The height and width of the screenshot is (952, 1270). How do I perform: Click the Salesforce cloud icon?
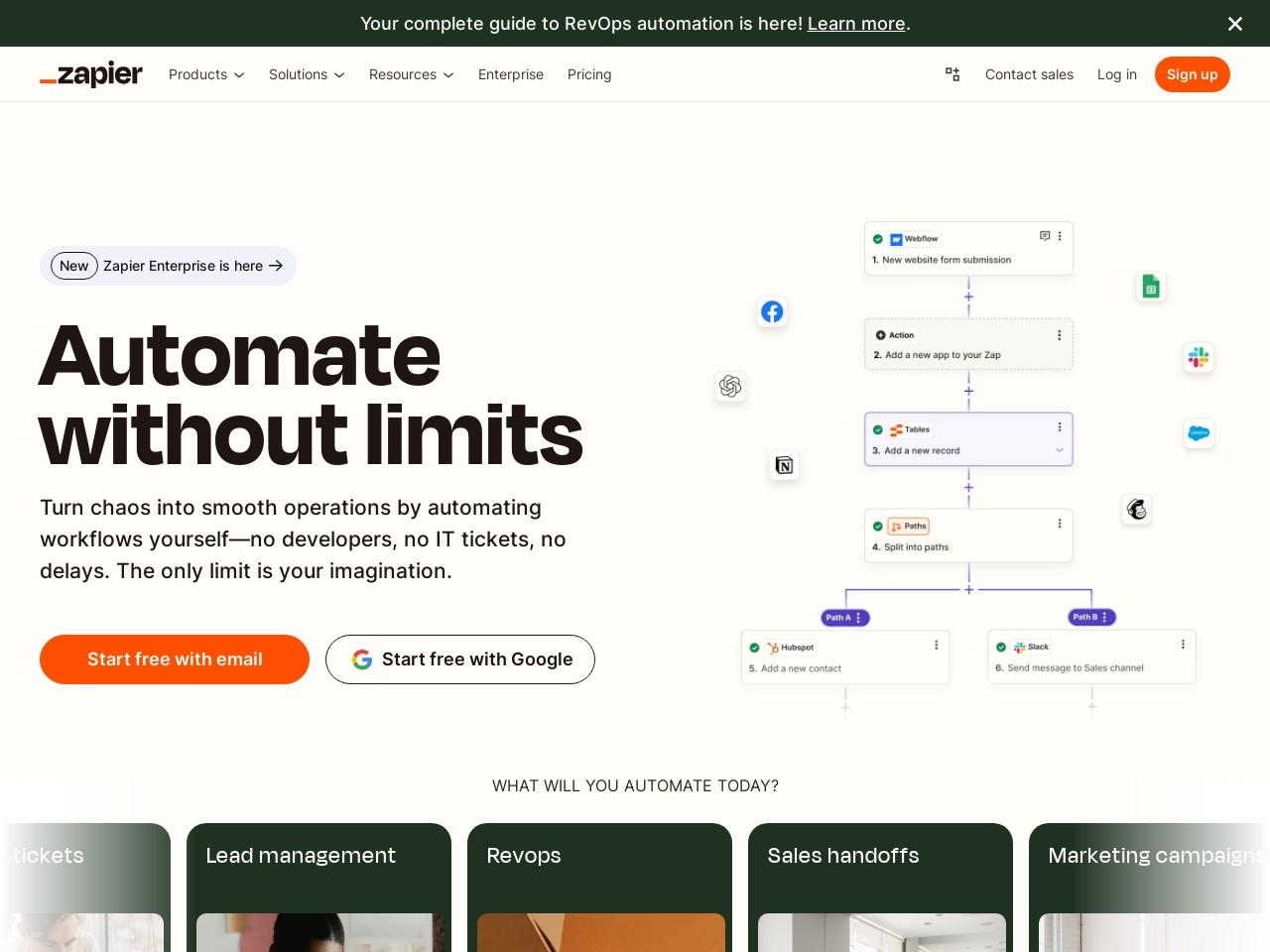[x=1199, y=433]
